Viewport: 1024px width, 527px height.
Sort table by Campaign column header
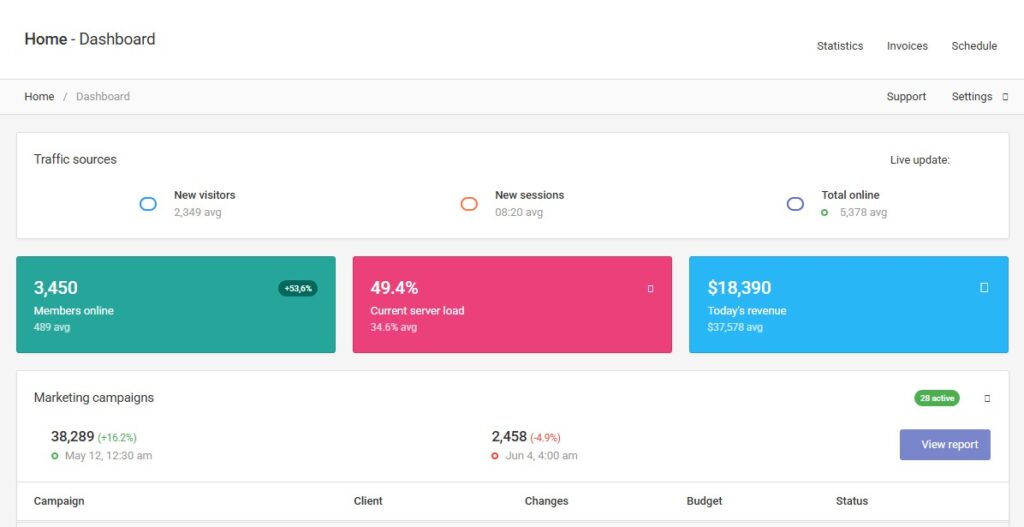(x=59, y=501)
